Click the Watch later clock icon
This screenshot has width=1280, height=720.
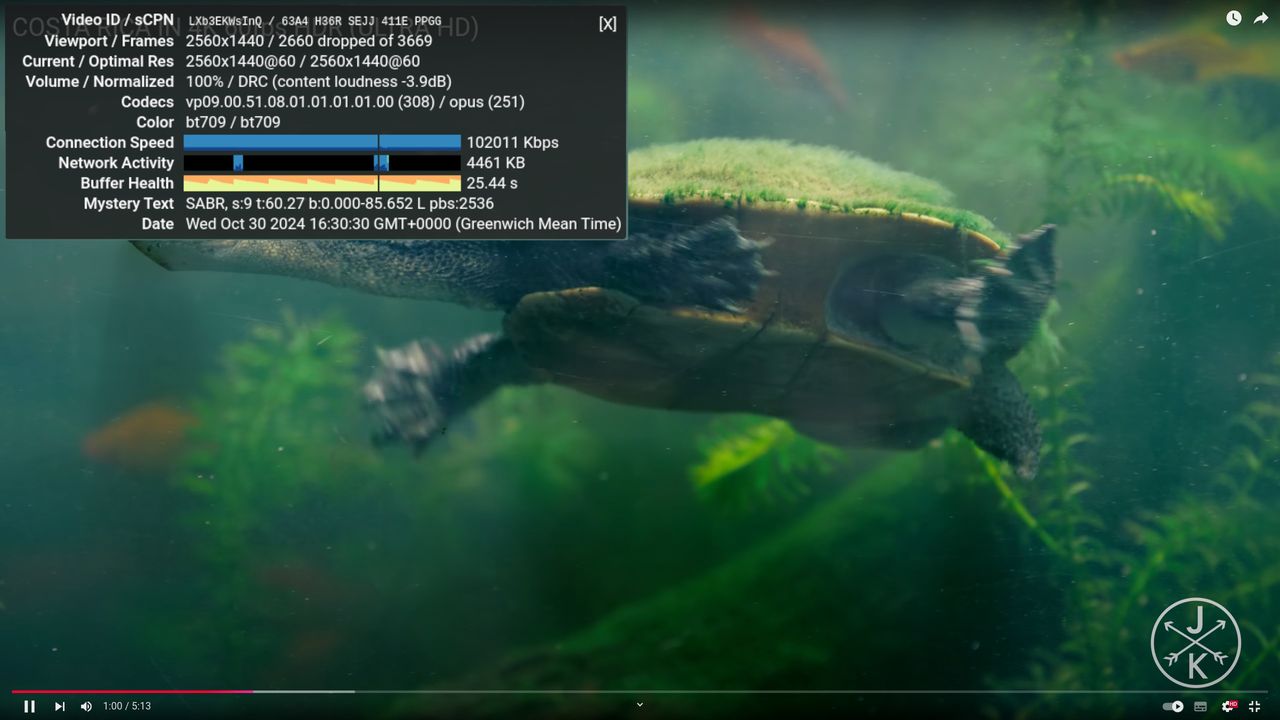click(x=1234, y=18)
